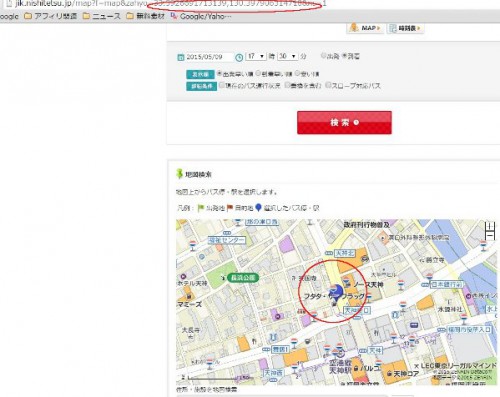This screenshot has width=500, height=397.
Task: Edit the date field 2015/05/09
Action: 209,57
